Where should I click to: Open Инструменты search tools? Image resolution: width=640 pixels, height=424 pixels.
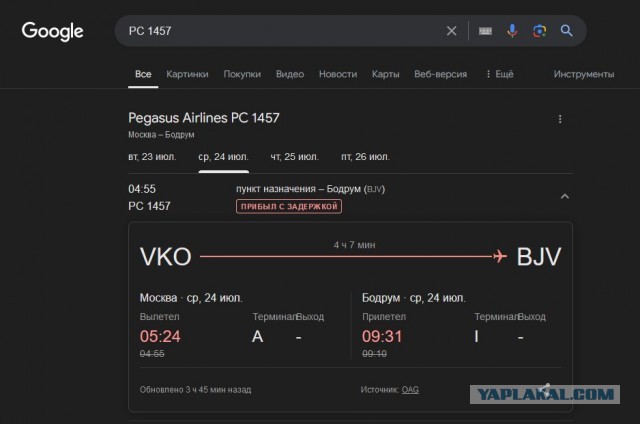[584, 74]
